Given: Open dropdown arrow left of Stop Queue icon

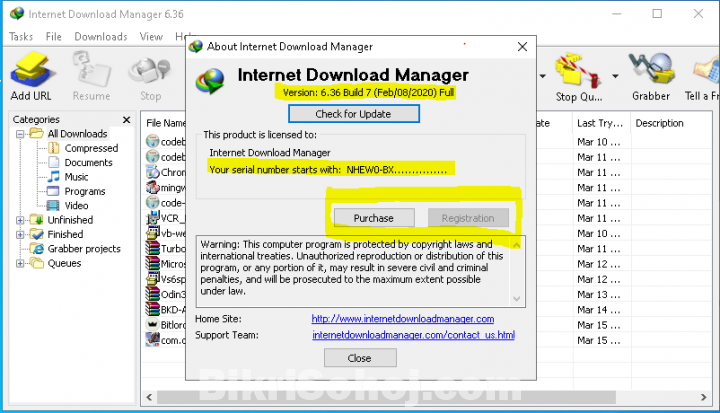Looking at the screenshot, I should [x=543, y=76].
